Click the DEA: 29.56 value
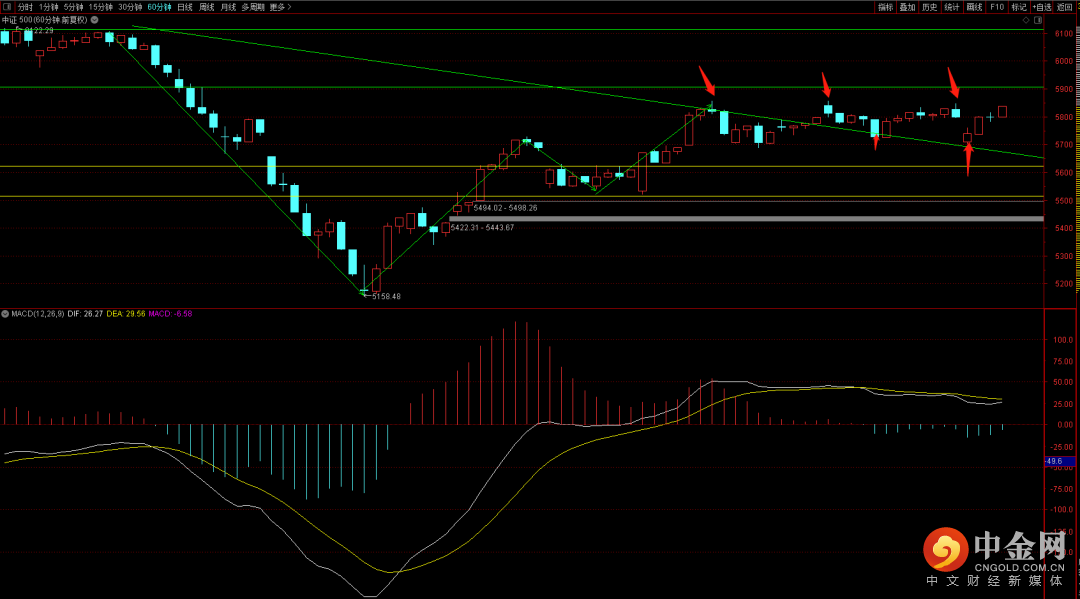 coord(126,314)
